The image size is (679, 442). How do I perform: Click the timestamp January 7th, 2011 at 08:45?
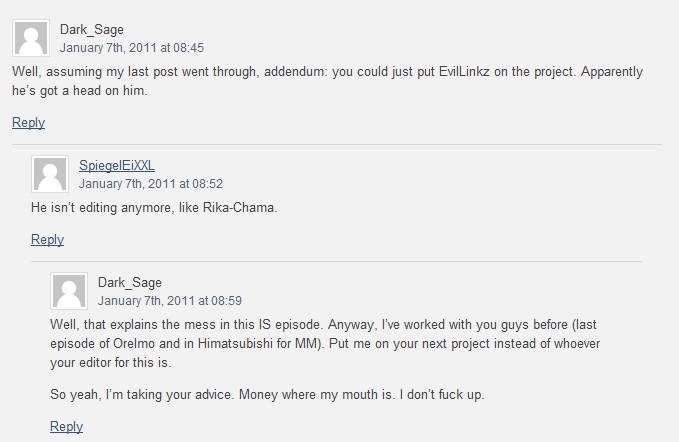click(132, 48)
